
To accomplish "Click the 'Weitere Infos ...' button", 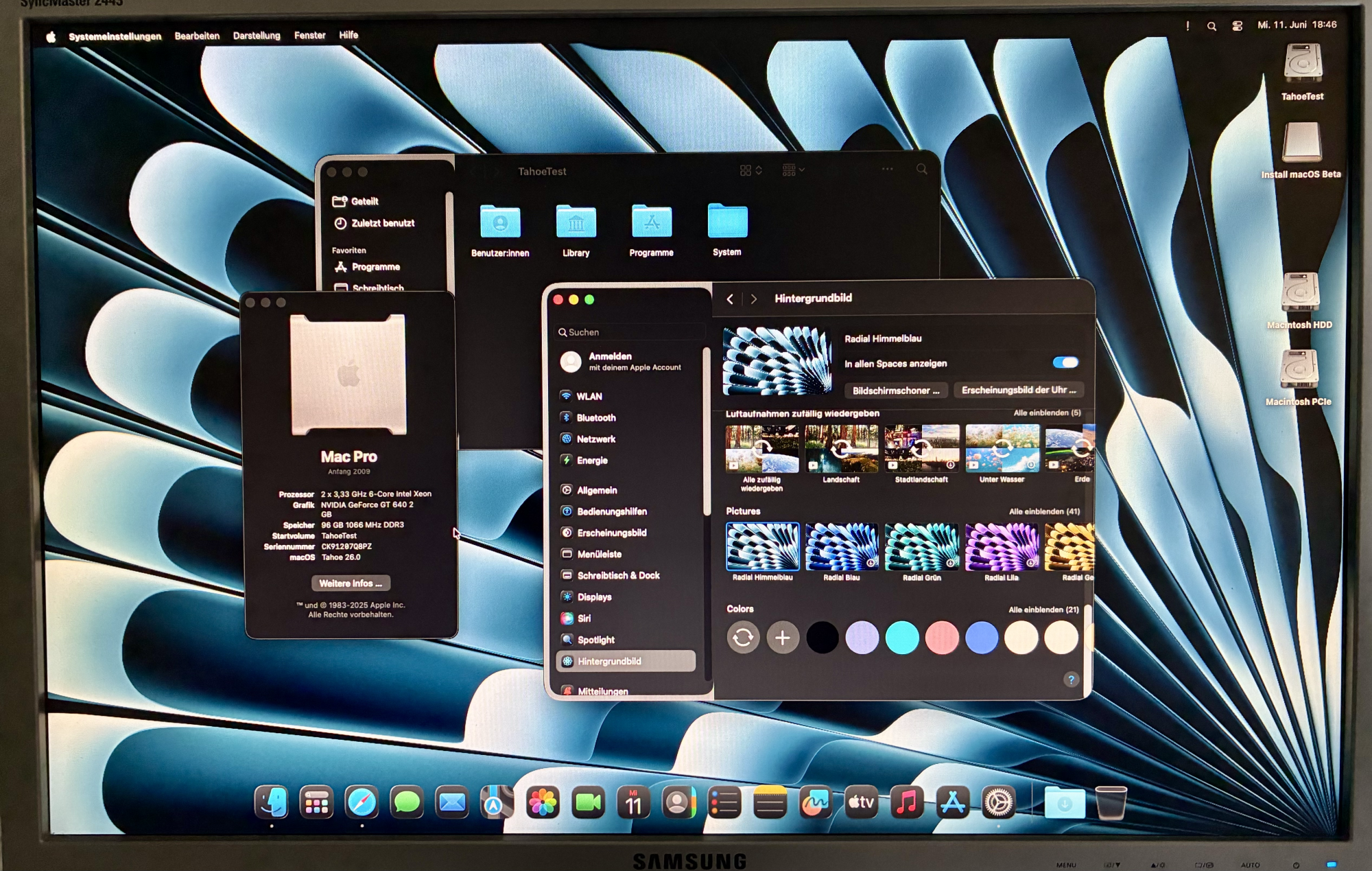I will (x=351, y=583).
